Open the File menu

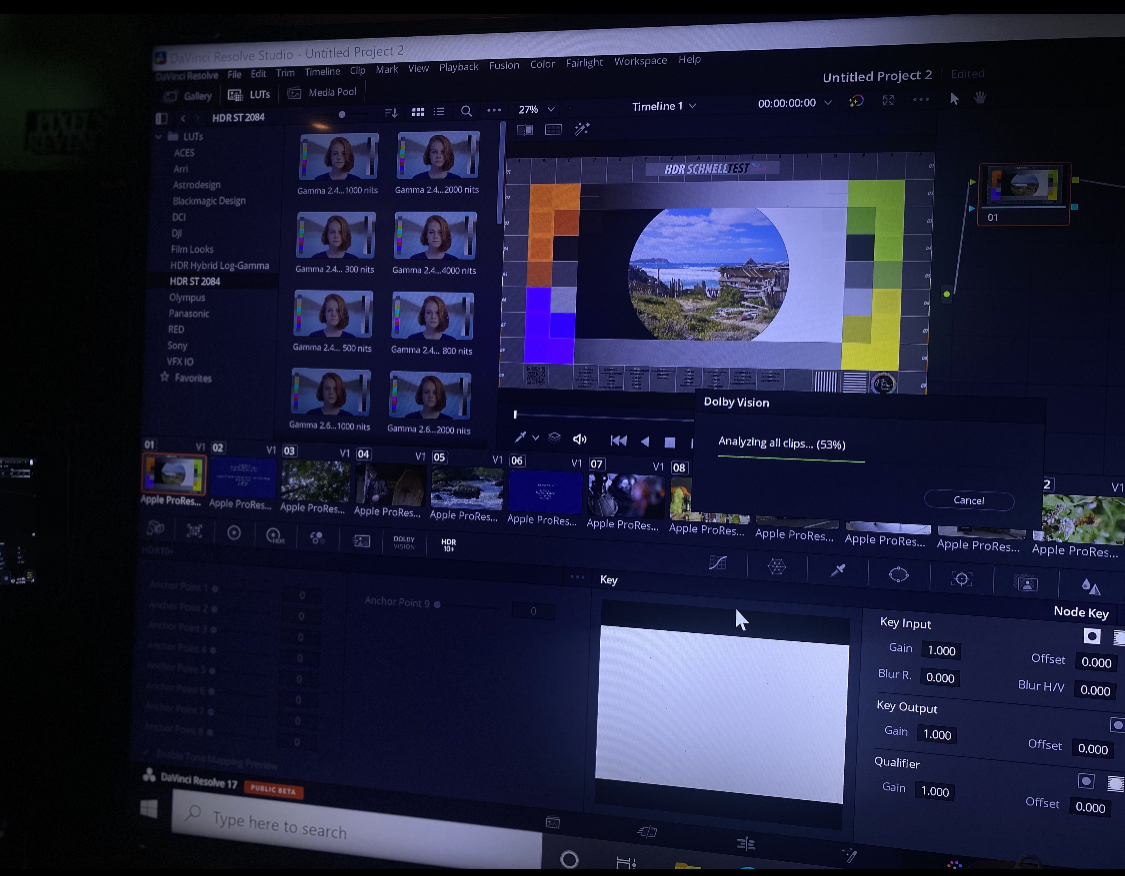coord(234,75)
